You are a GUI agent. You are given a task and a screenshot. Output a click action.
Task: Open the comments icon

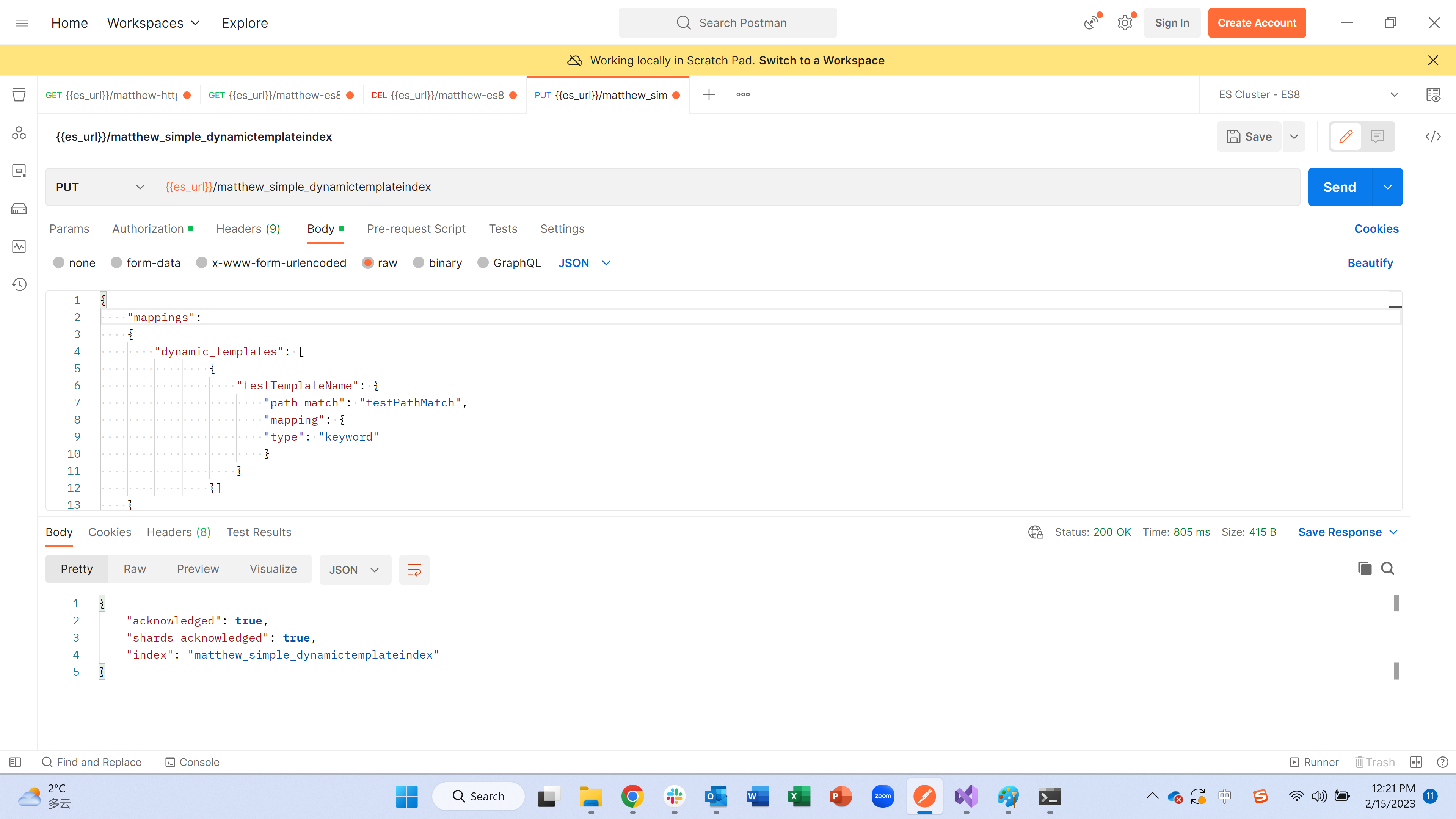click(1378, 136)
